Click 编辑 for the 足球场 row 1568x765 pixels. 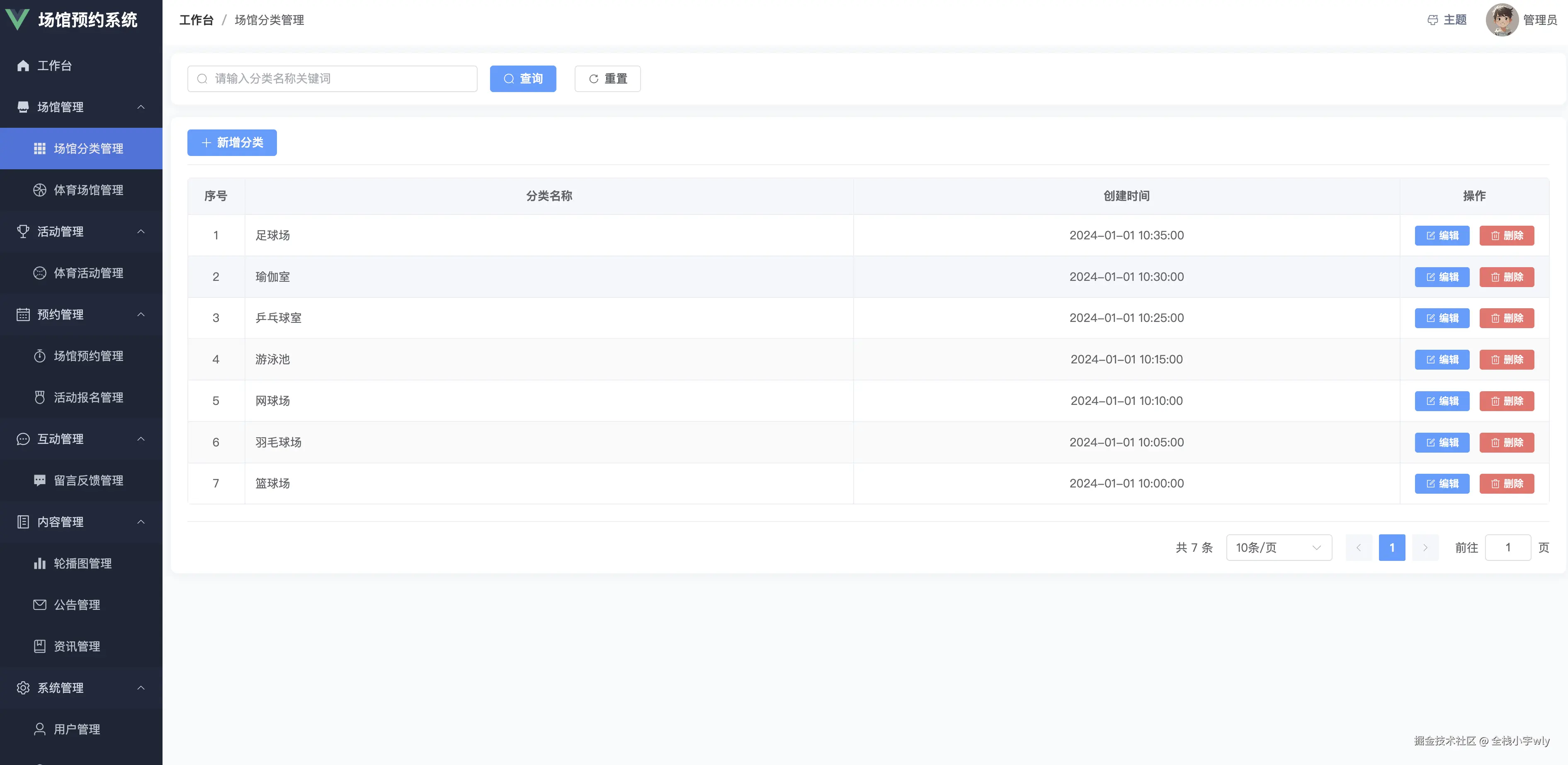[x=1442, y=236]
